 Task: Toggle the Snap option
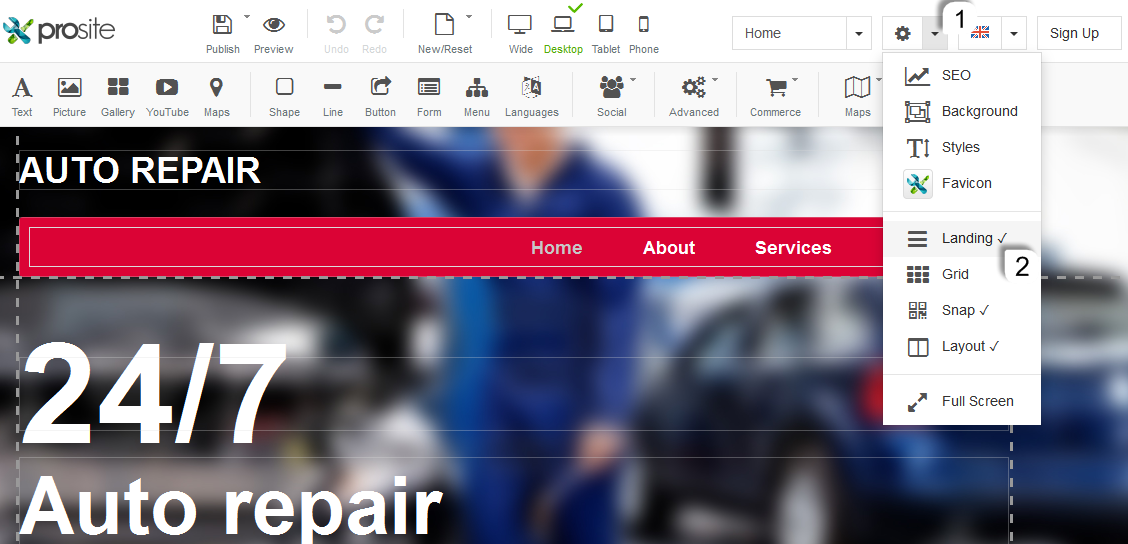tap(962, 310)
